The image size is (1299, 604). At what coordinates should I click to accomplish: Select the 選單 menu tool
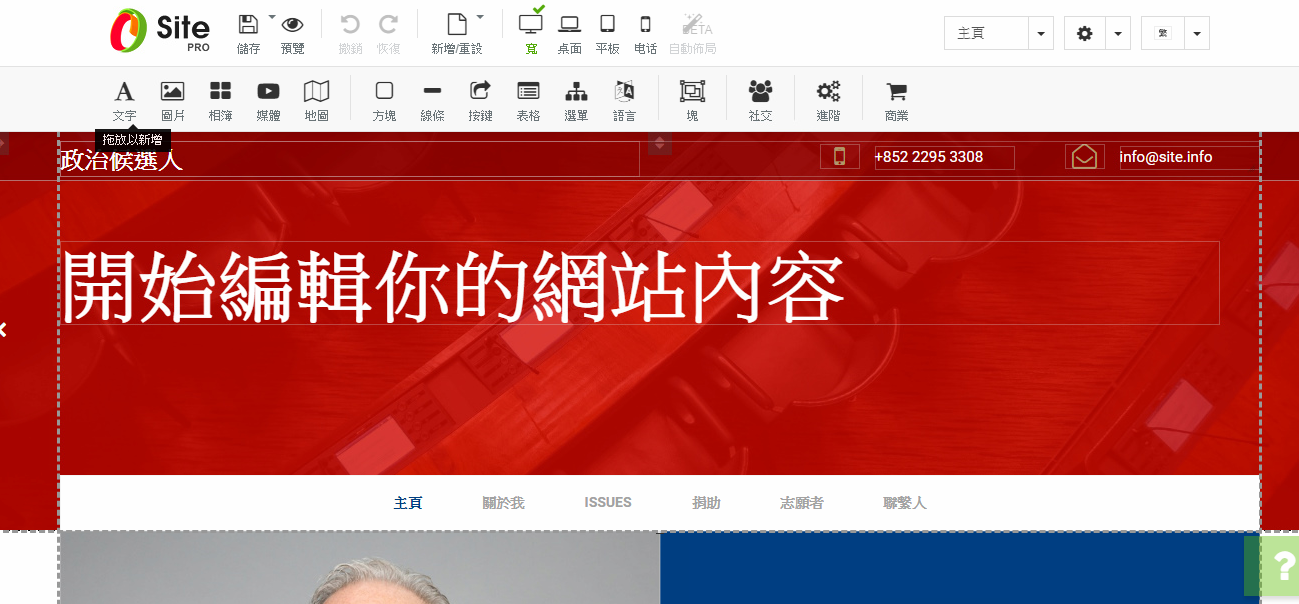coord(576,100)
